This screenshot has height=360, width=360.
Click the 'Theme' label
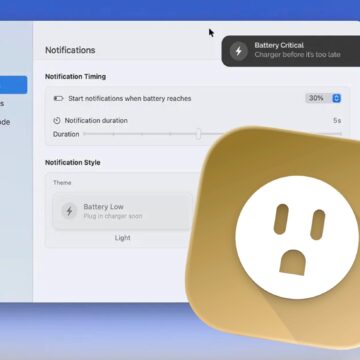(62, 183)
